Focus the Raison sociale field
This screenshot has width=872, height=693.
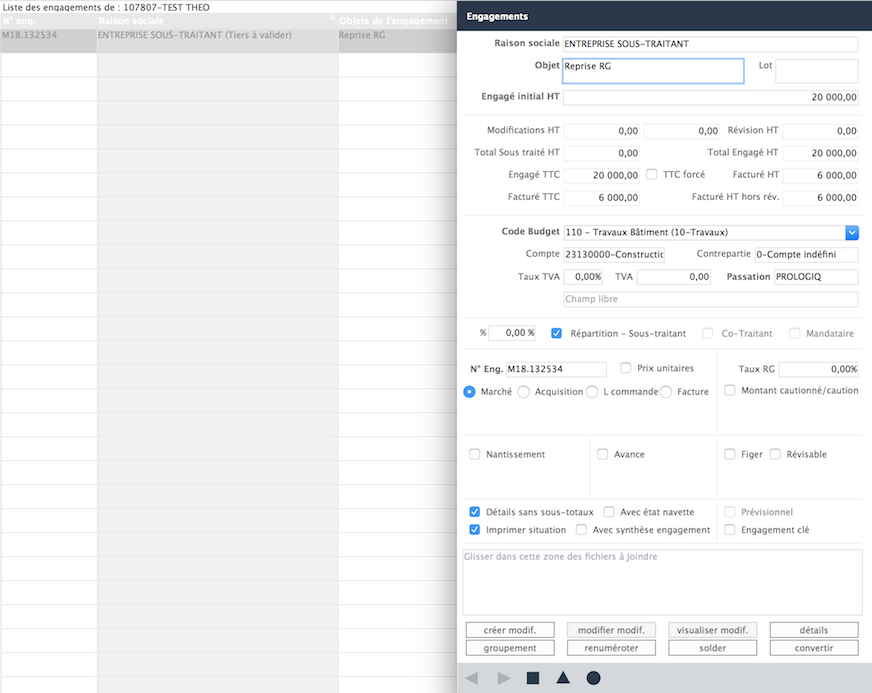click(710, 44)
